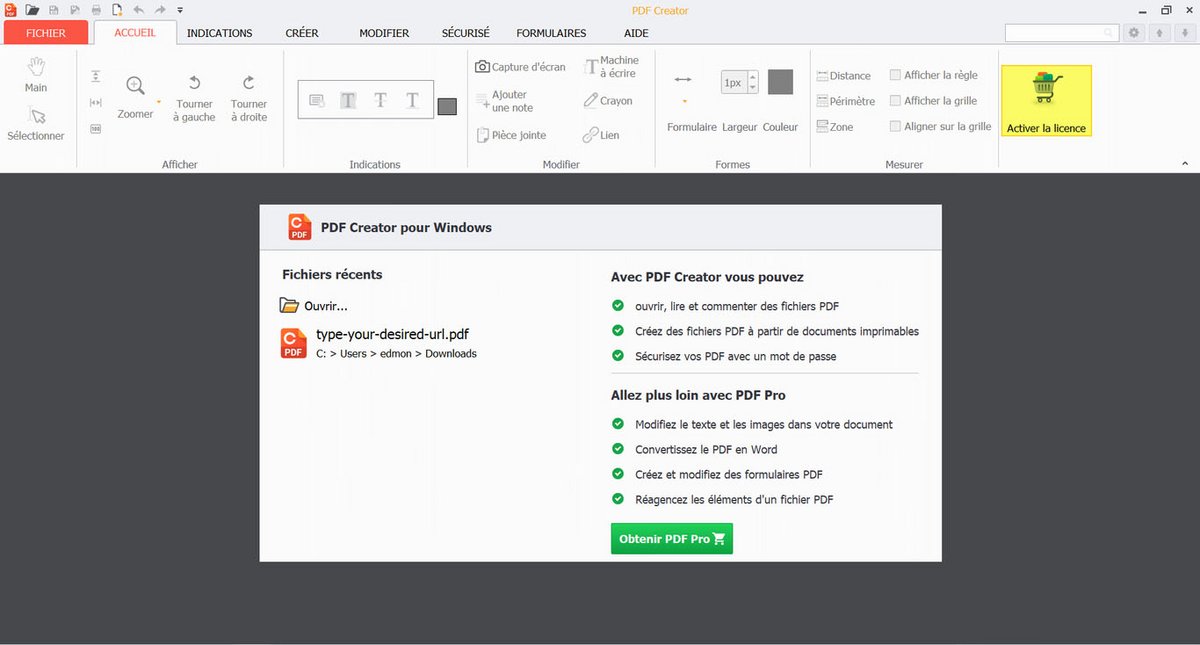This screenshot has height=645, width=1200.
Task: Click the Obtenir PDF Pro button
Action: [671, 539]
